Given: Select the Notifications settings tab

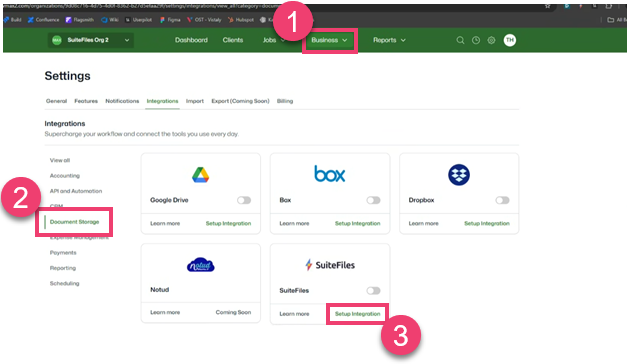Looking at the screenshot, I should (122, 101).
